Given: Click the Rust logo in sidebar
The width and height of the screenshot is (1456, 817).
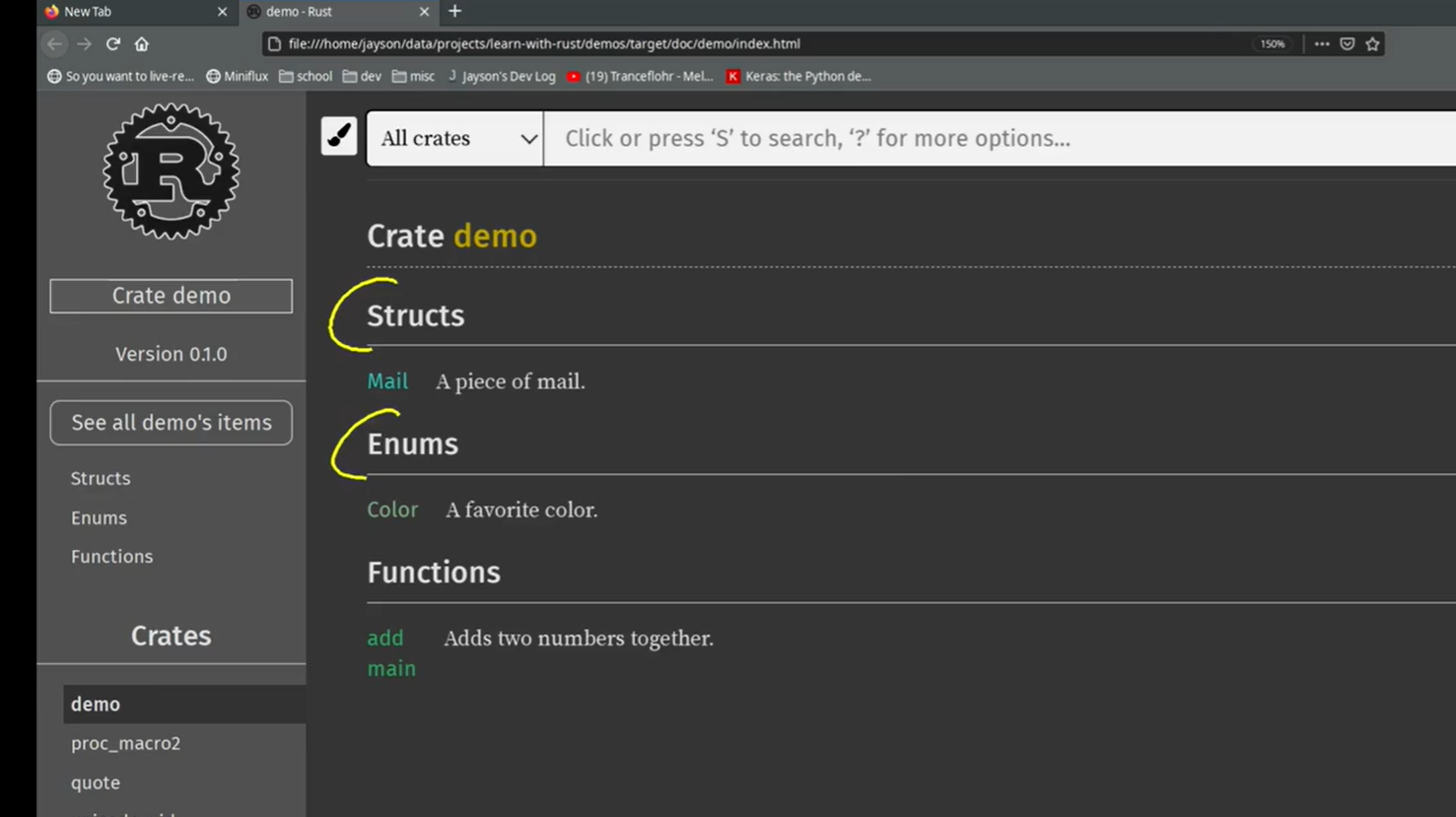Looking at the screenshot, I should click(171, 171).
